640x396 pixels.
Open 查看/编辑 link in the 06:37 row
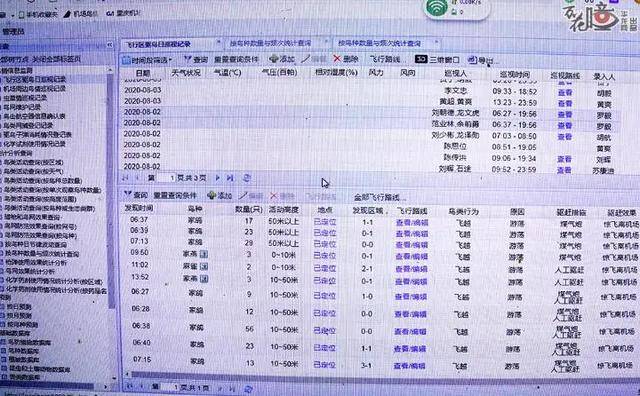(412, 222)
